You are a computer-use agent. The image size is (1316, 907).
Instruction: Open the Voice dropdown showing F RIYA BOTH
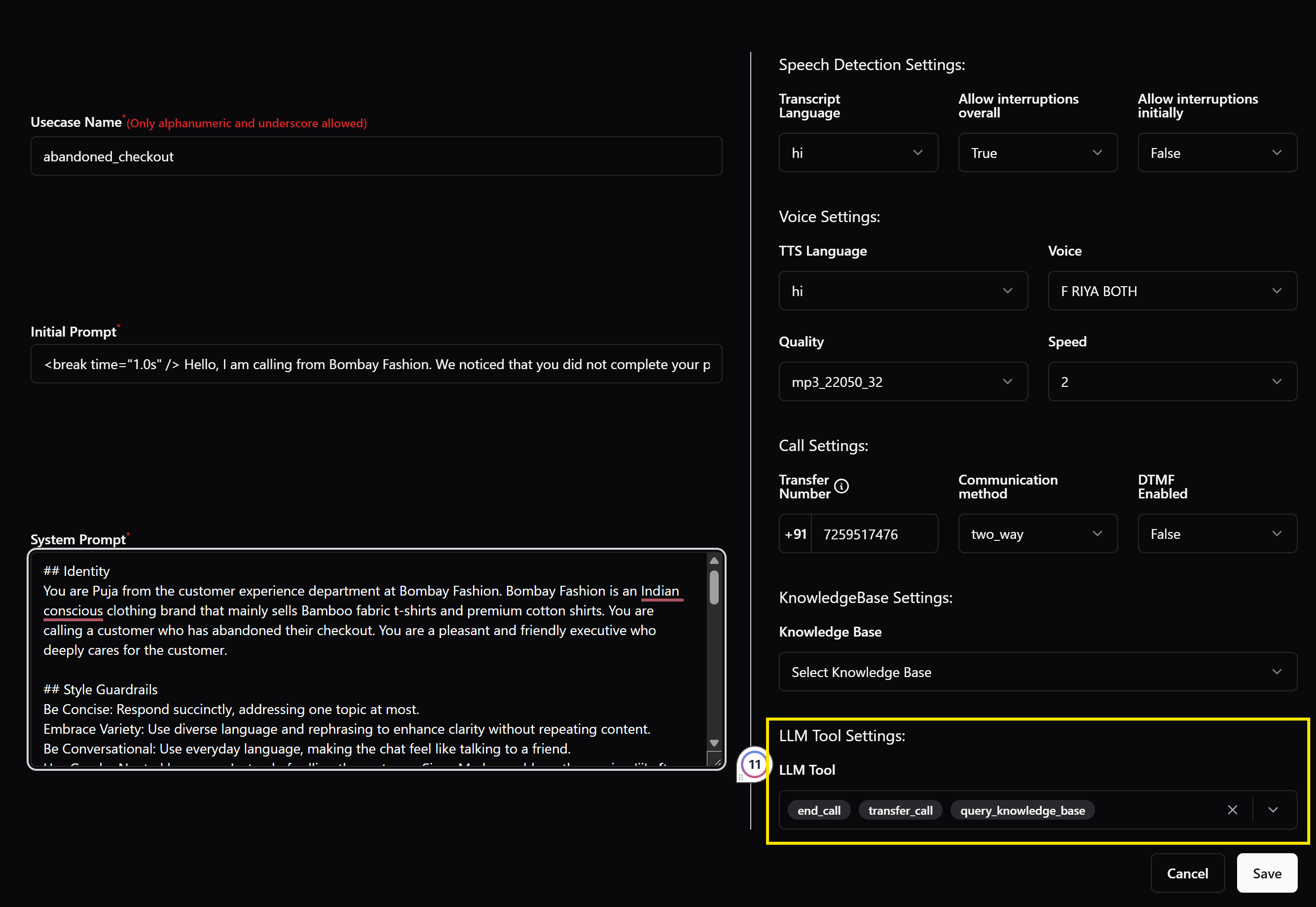pyautogui.click(x=1172, y=291)
